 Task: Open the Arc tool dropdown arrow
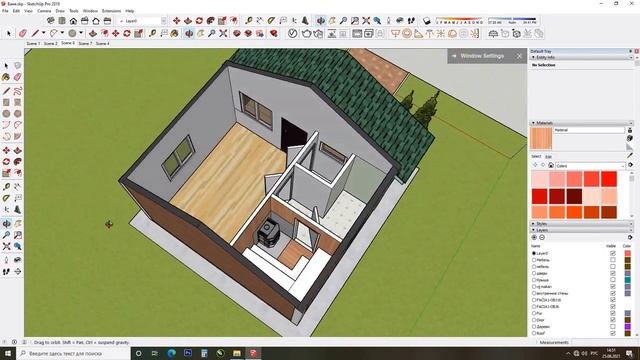[x=62, y=33]
